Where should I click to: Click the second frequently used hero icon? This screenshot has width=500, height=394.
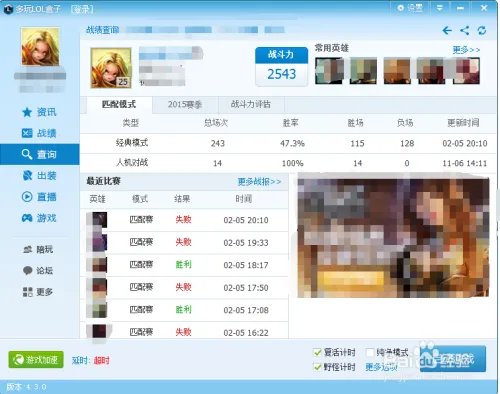[x=363, y=70]
